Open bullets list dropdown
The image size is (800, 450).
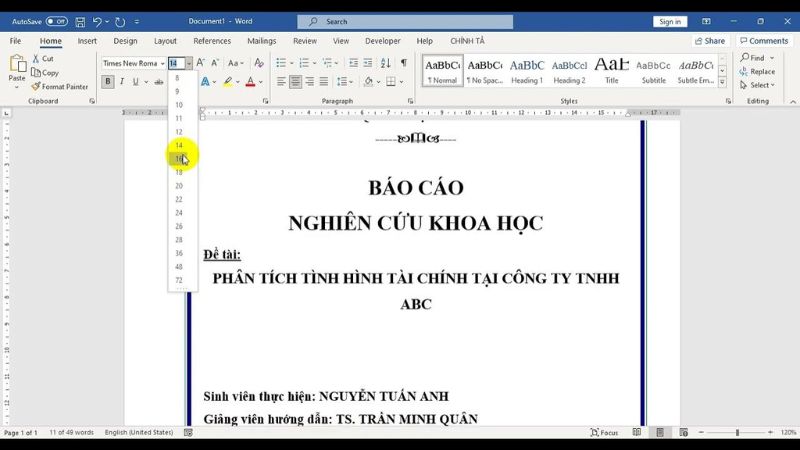coord(292,63)
